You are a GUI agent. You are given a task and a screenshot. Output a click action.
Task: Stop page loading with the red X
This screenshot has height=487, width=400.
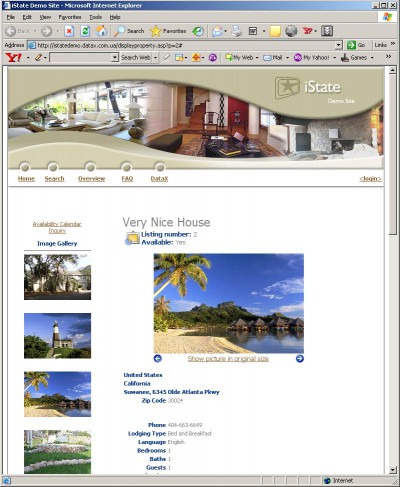(69, 31)
